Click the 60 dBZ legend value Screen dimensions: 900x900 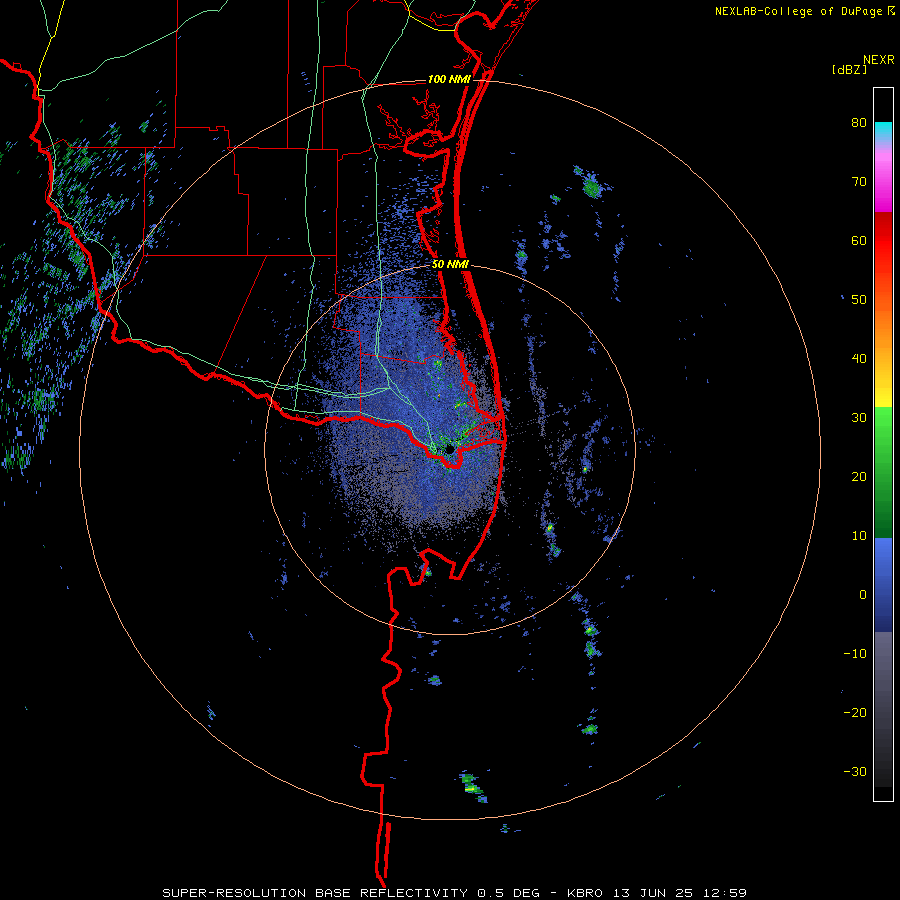[859, 240]
